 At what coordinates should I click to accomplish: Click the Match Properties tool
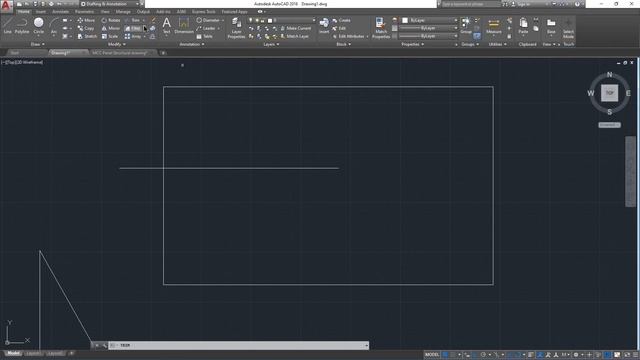tap(381, 28)
